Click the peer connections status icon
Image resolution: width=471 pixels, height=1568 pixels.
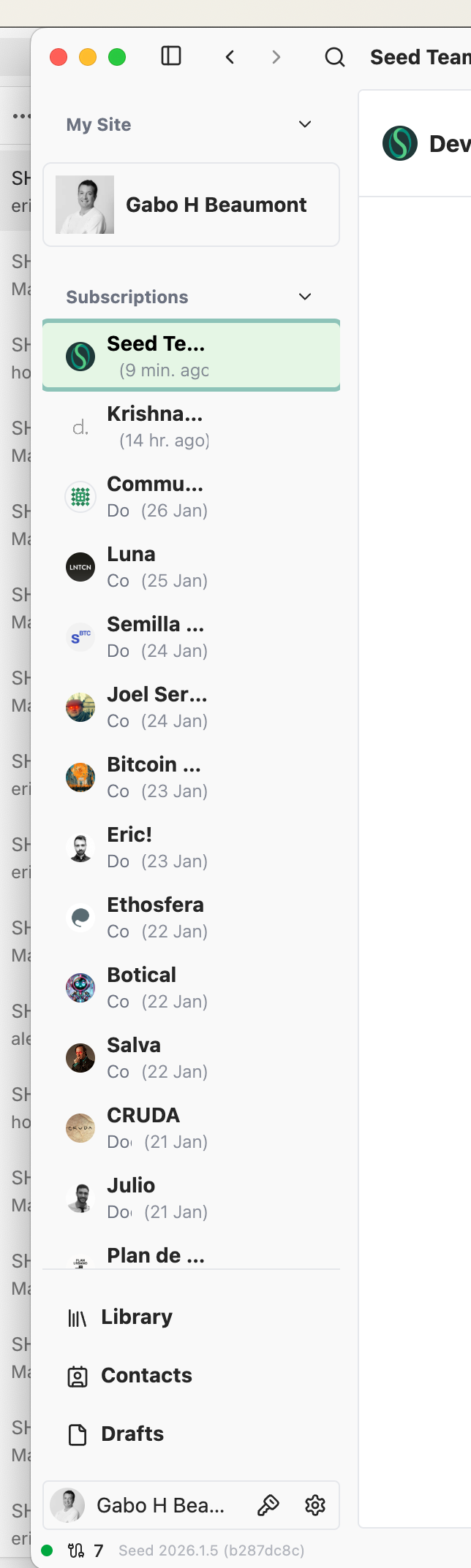(x=76, y=1550)
